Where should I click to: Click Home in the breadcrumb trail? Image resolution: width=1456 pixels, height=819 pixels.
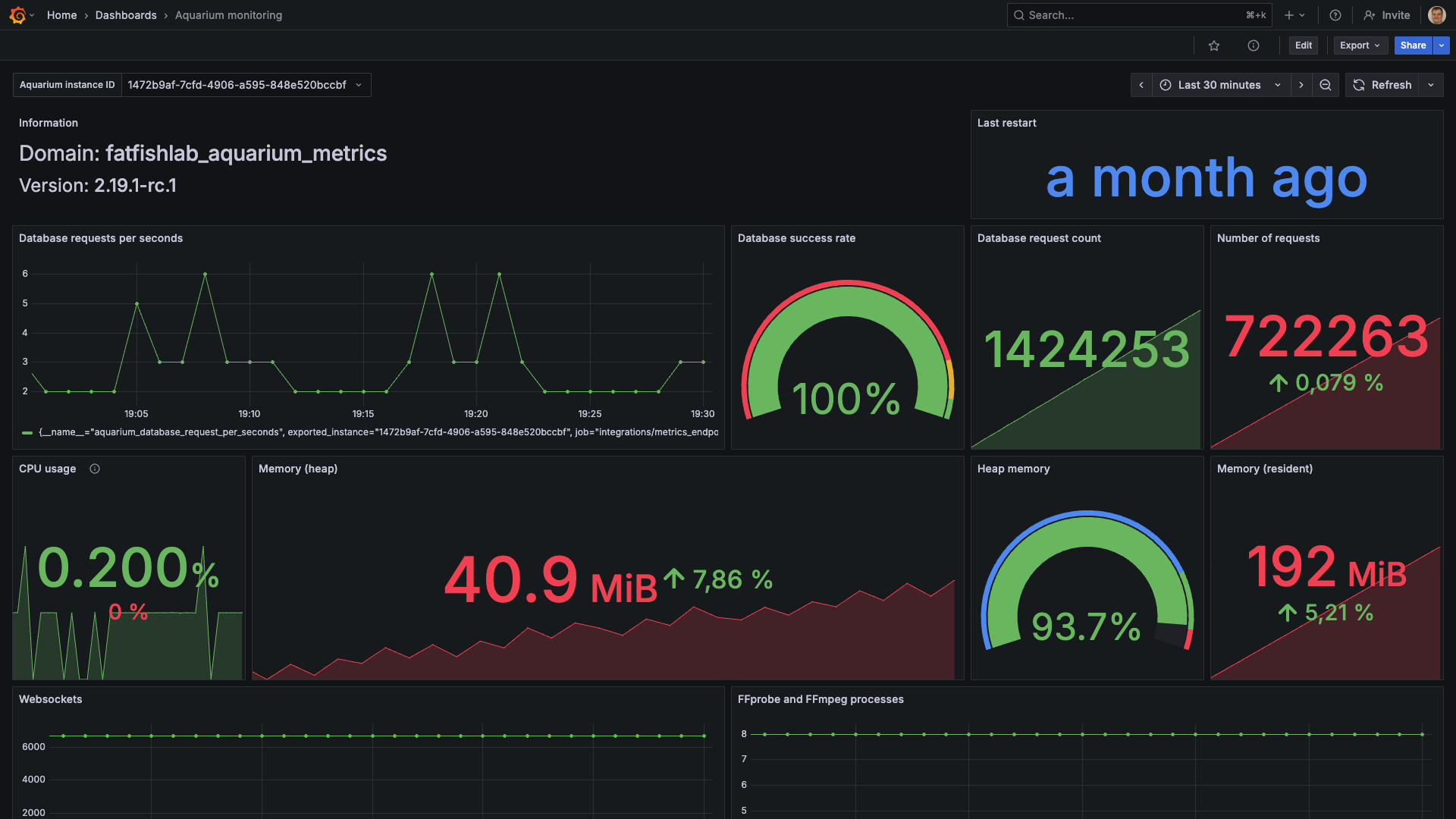[61, 15]
